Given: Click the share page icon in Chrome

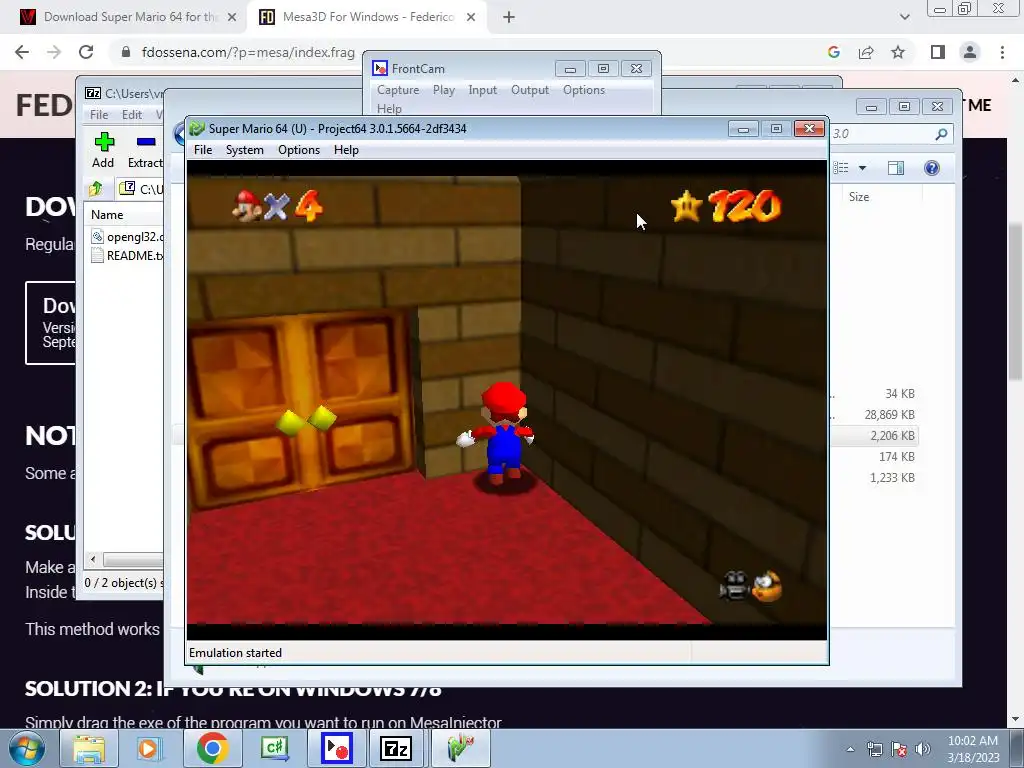Looking at the screenshot, I should click(x=866, y=52).
